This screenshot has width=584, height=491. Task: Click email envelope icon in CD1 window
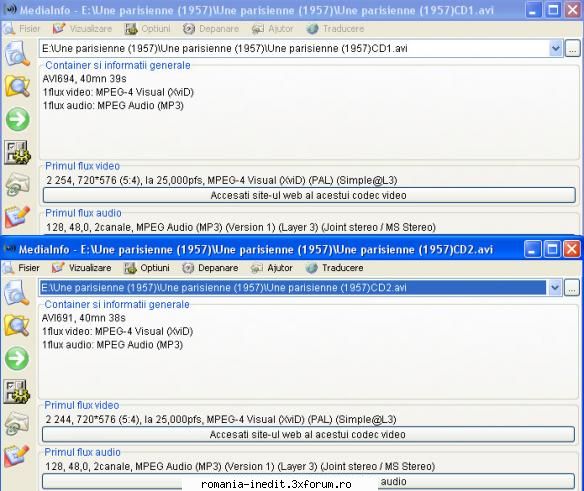(17, 185)
